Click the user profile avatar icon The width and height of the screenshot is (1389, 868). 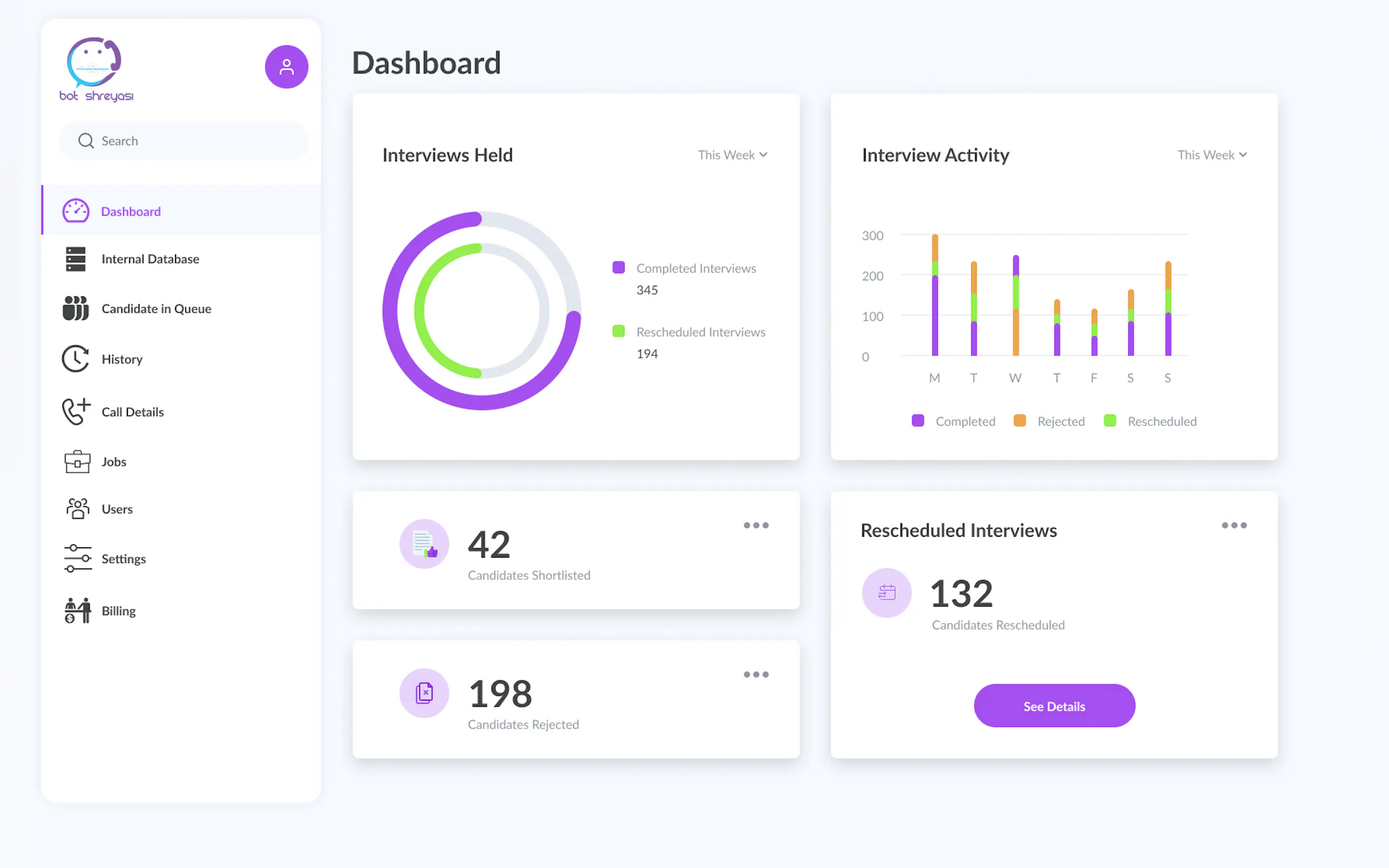[286, 67]
